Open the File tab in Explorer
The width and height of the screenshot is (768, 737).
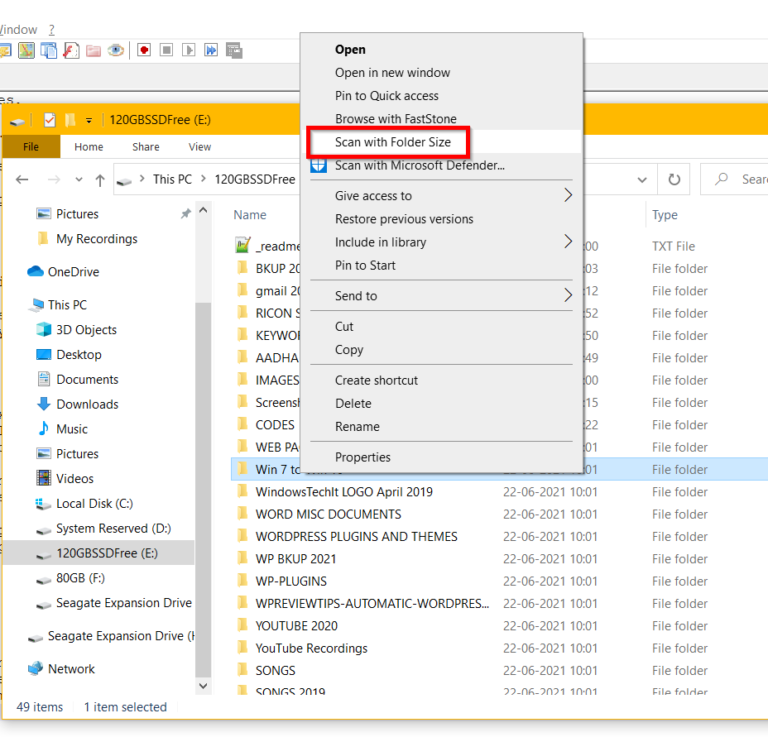[x=31, y=147]
